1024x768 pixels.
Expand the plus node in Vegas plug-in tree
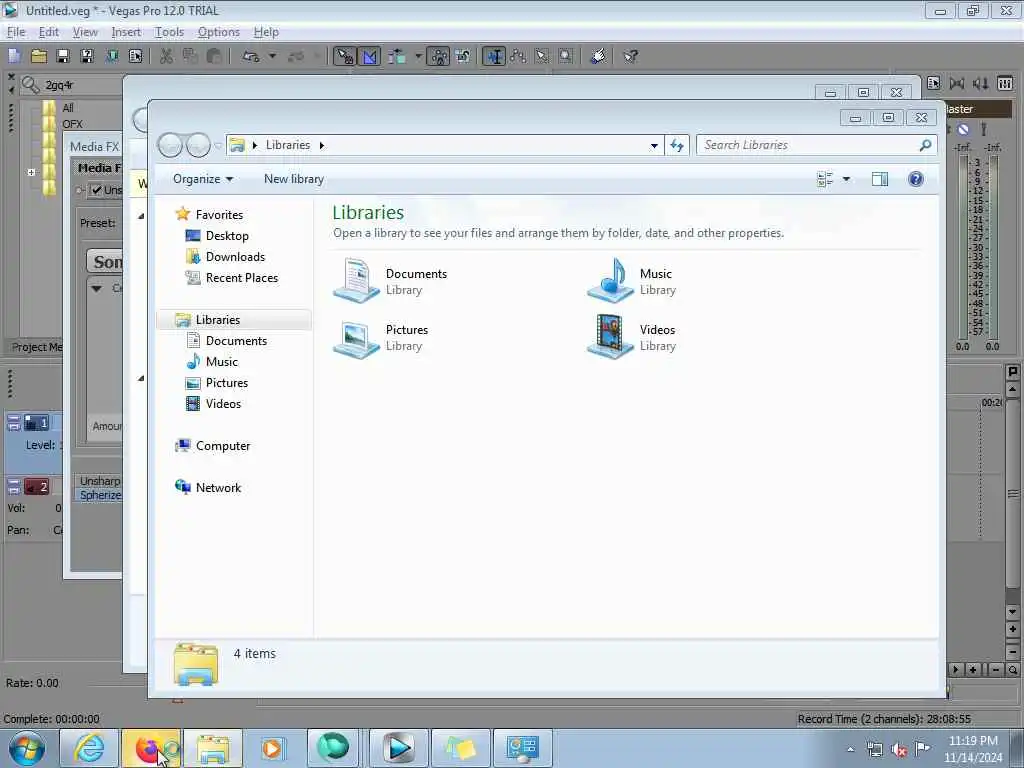pos(31,172)
